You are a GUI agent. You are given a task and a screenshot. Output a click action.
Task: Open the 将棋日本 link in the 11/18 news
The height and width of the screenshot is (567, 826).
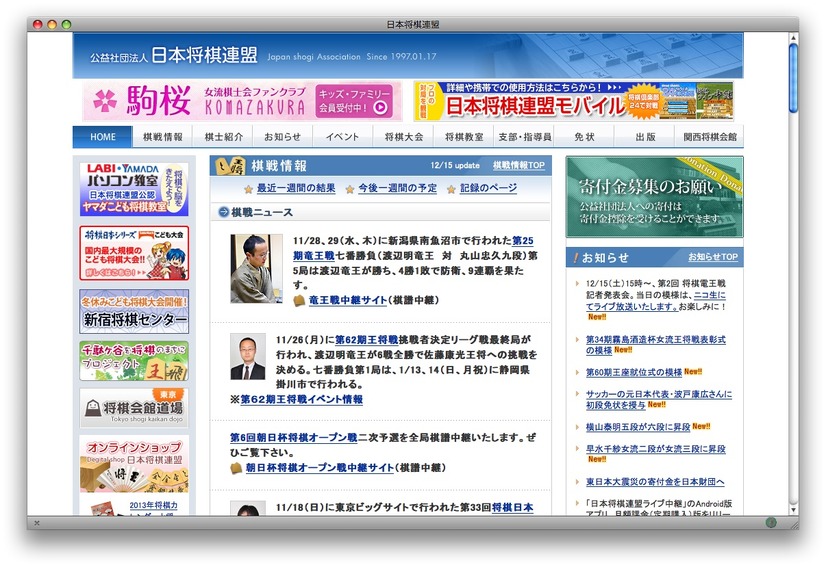[513, 507]
